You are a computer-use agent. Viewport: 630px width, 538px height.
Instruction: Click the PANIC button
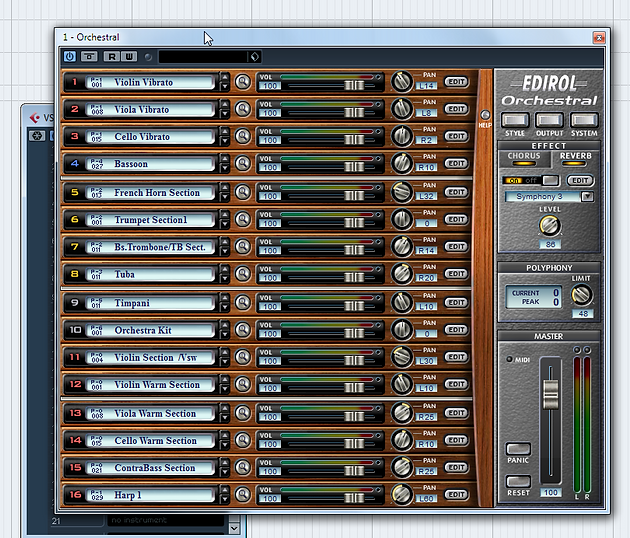pos(518,449)
